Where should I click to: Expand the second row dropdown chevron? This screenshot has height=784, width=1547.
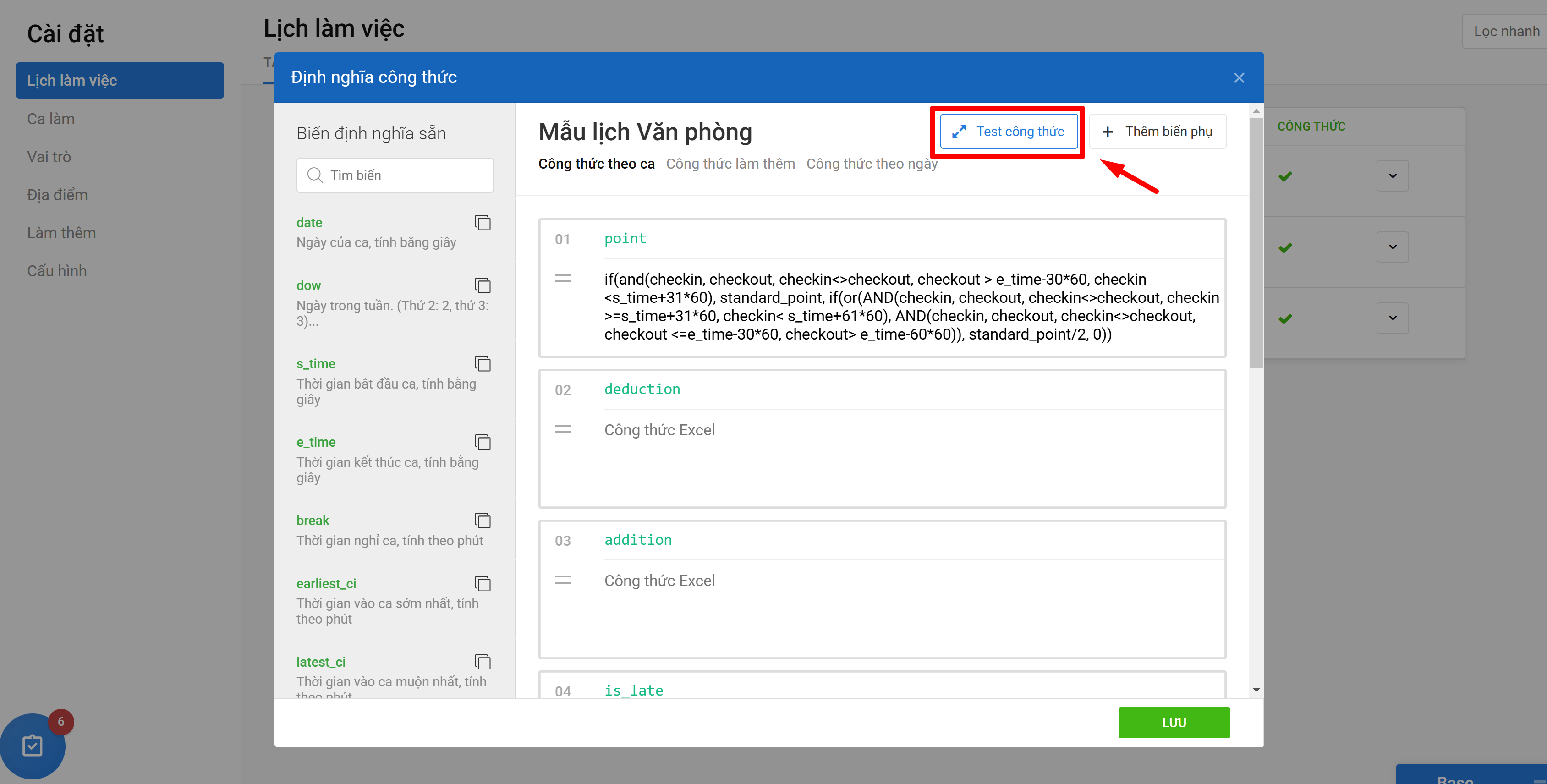[x=1393, y=247]
